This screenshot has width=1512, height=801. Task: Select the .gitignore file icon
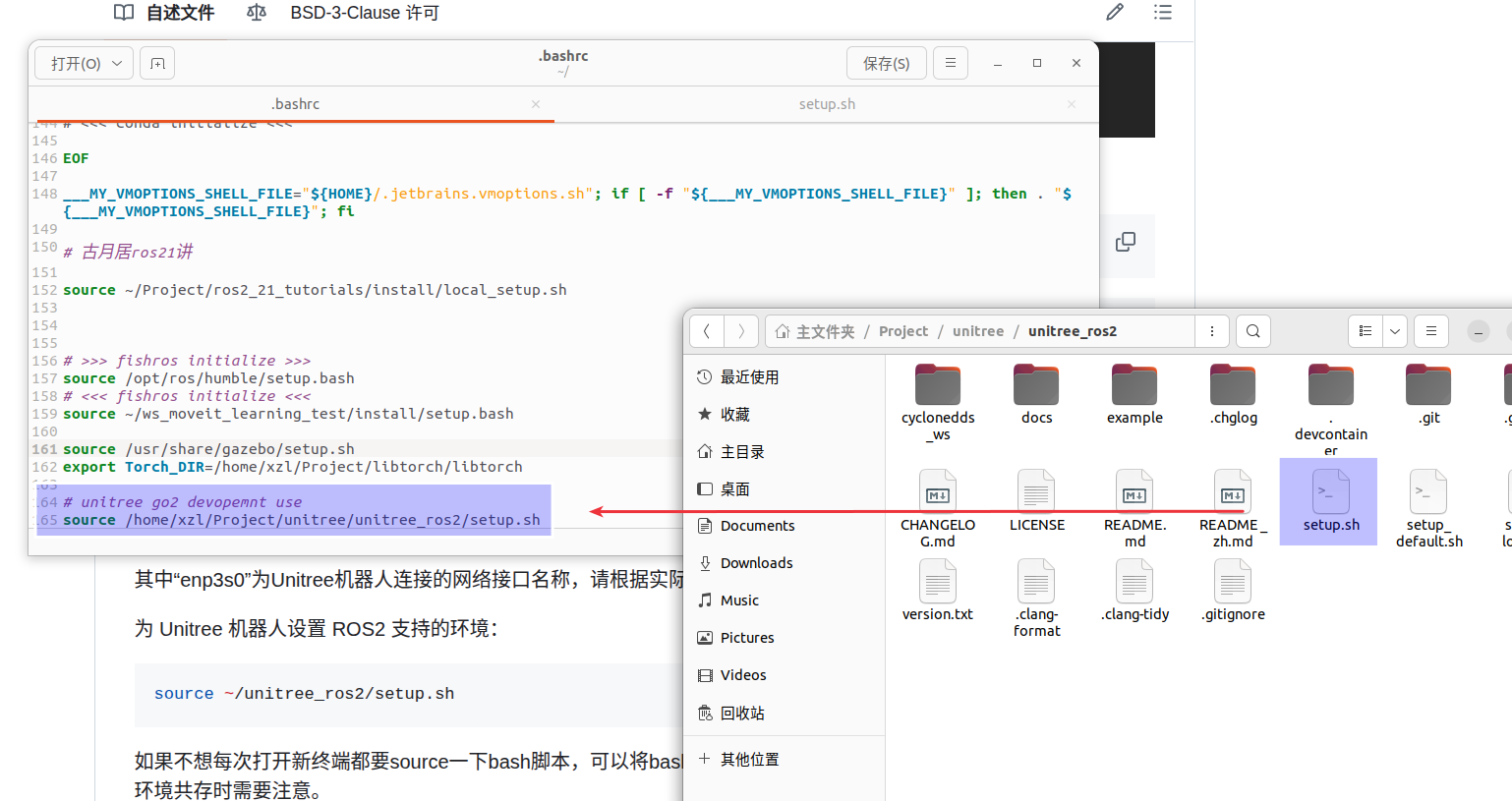pos(1233,581)
